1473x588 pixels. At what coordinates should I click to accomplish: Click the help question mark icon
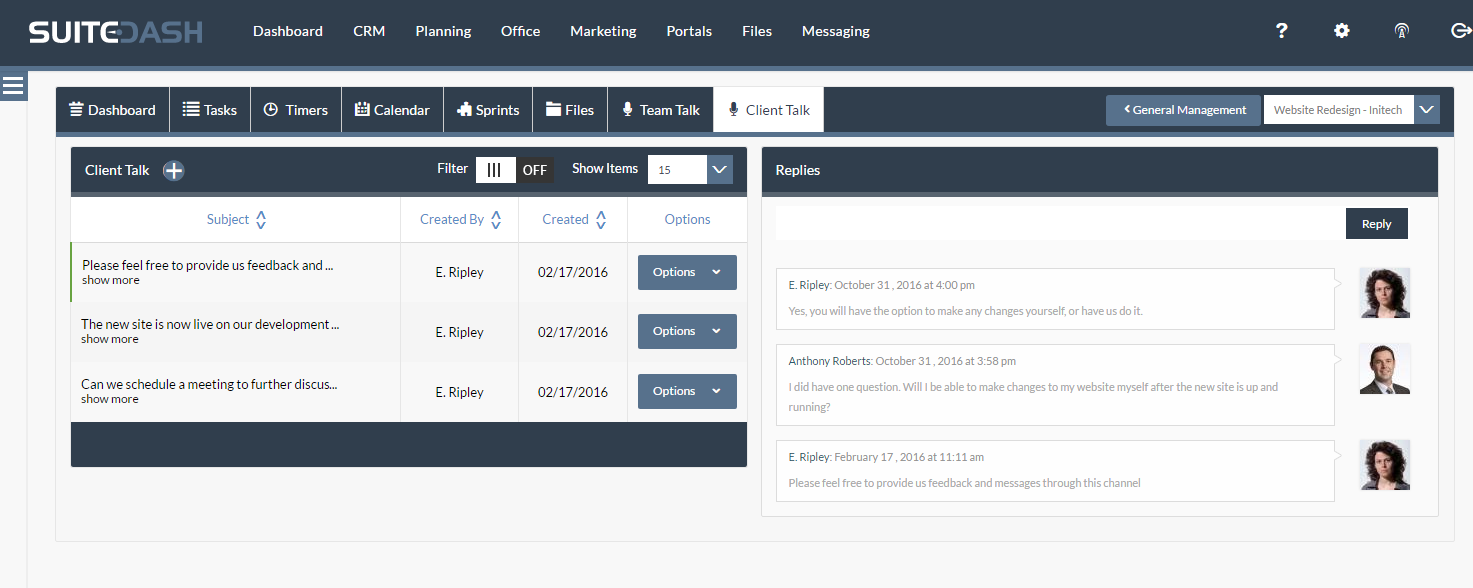1281,31
